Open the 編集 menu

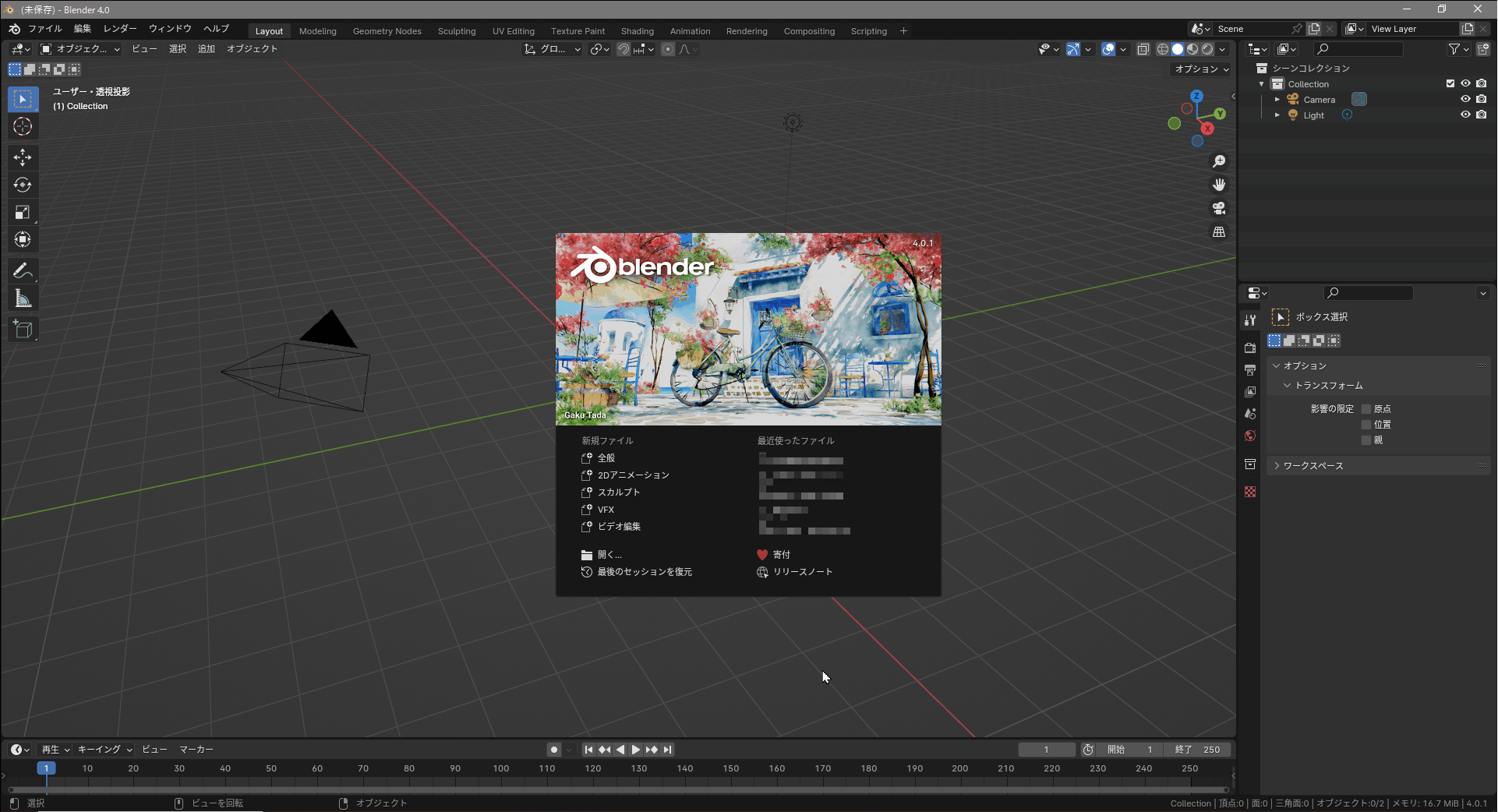click(83, 29)
